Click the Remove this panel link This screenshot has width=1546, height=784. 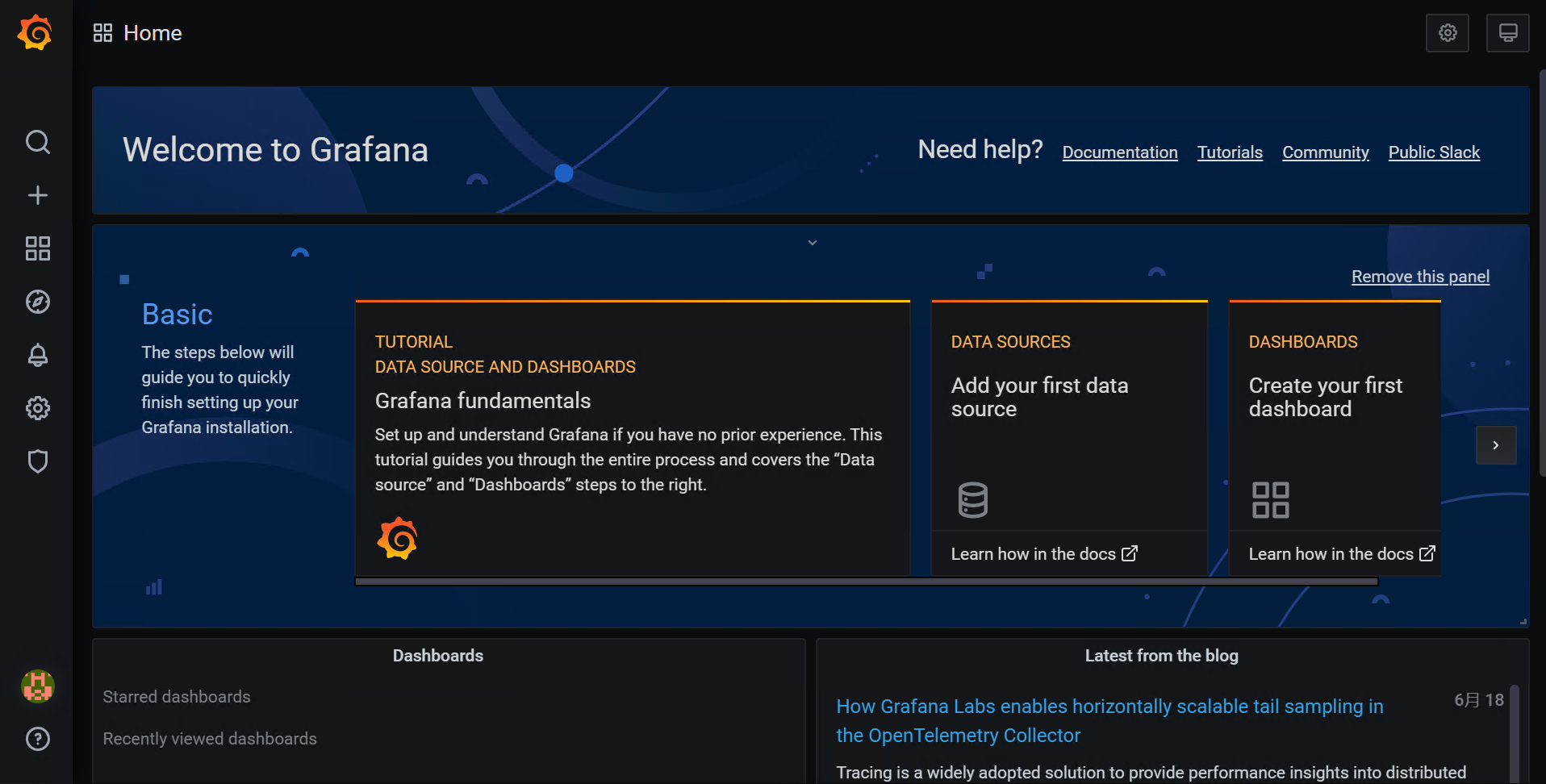tap(1420, 277)
